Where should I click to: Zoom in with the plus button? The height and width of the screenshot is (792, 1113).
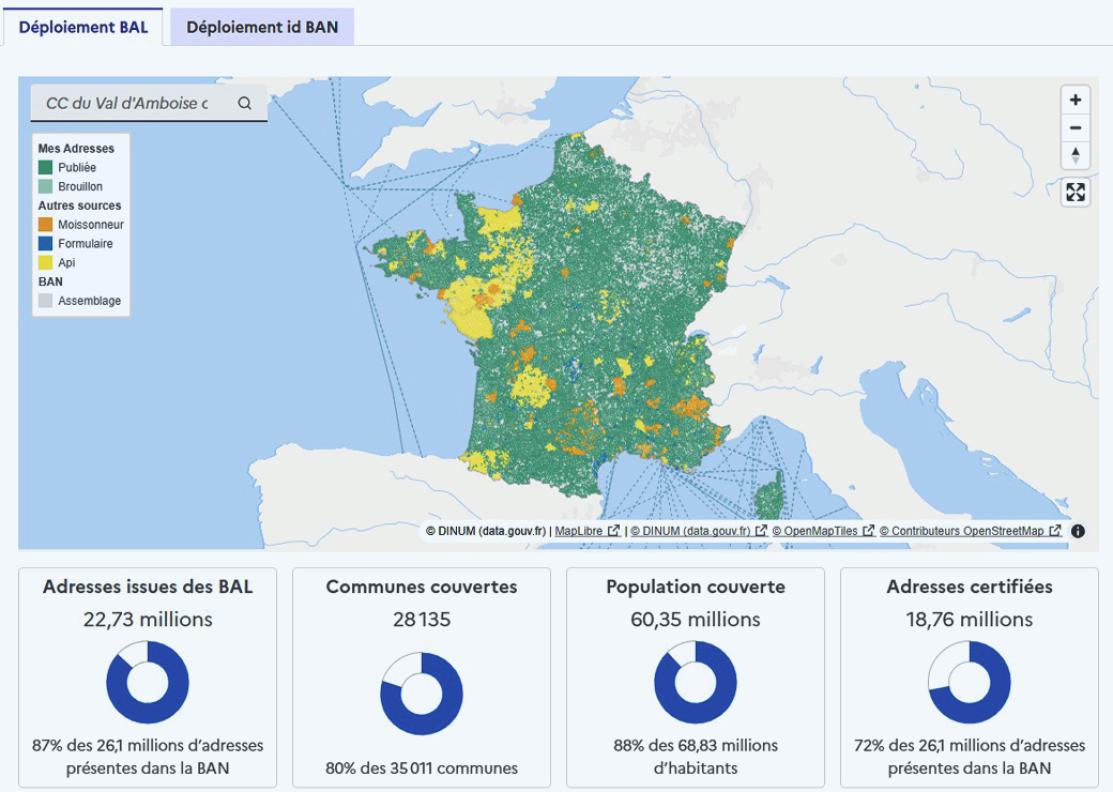pos(1075,100)
